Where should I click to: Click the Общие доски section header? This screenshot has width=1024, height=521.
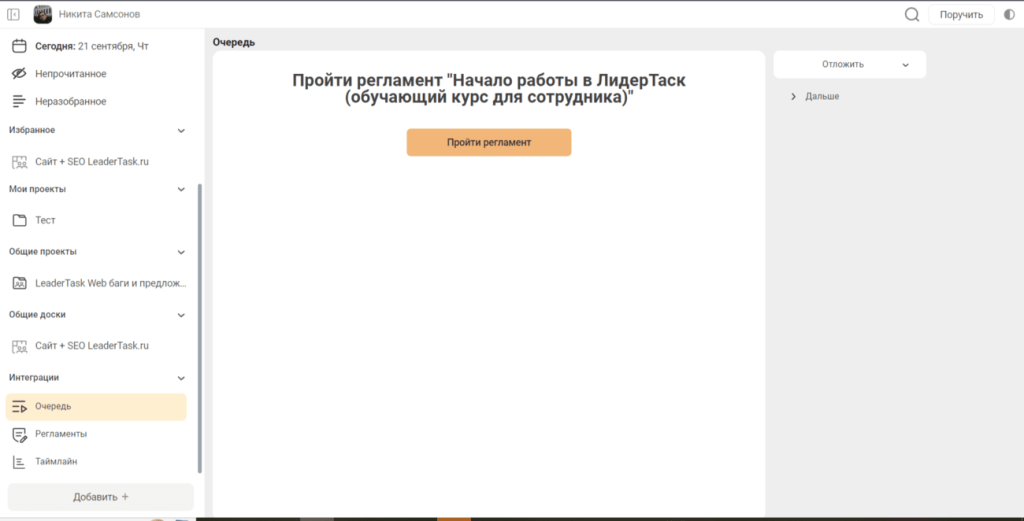(37, 315)
